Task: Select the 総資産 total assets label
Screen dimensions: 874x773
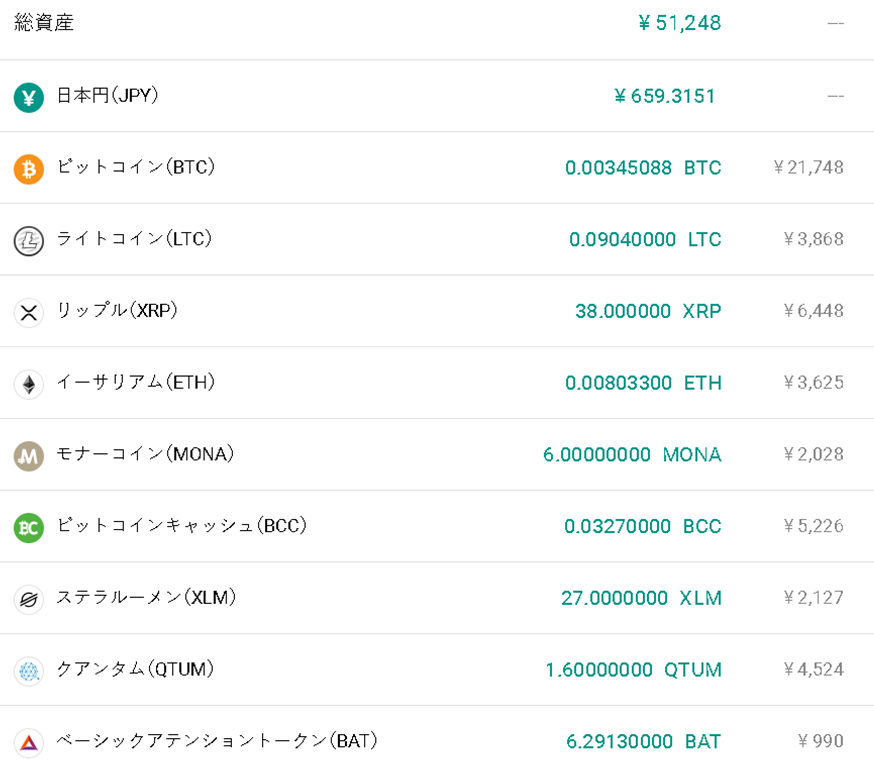Action: (x=44, y=23)
